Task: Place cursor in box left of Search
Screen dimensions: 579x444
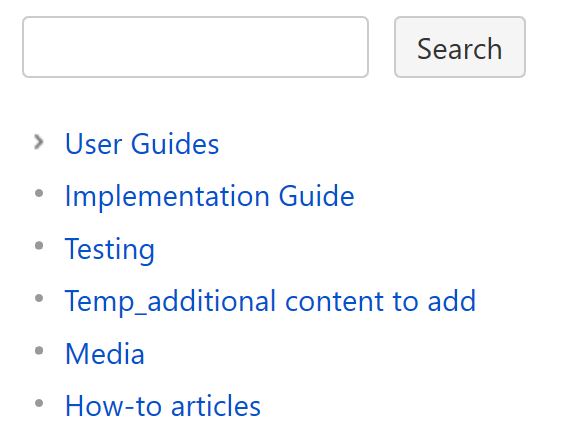Action: (x=195, y=47)
